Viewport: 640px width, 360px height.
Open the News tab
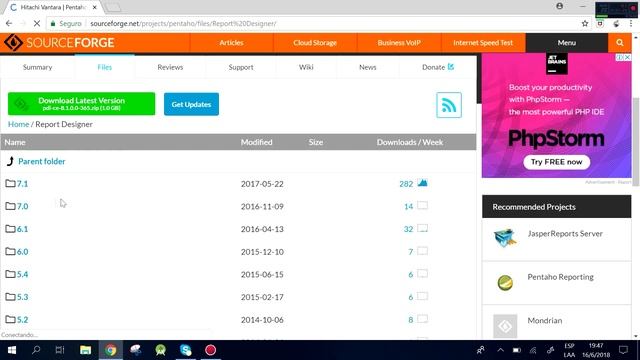click(x=368, y=67)
